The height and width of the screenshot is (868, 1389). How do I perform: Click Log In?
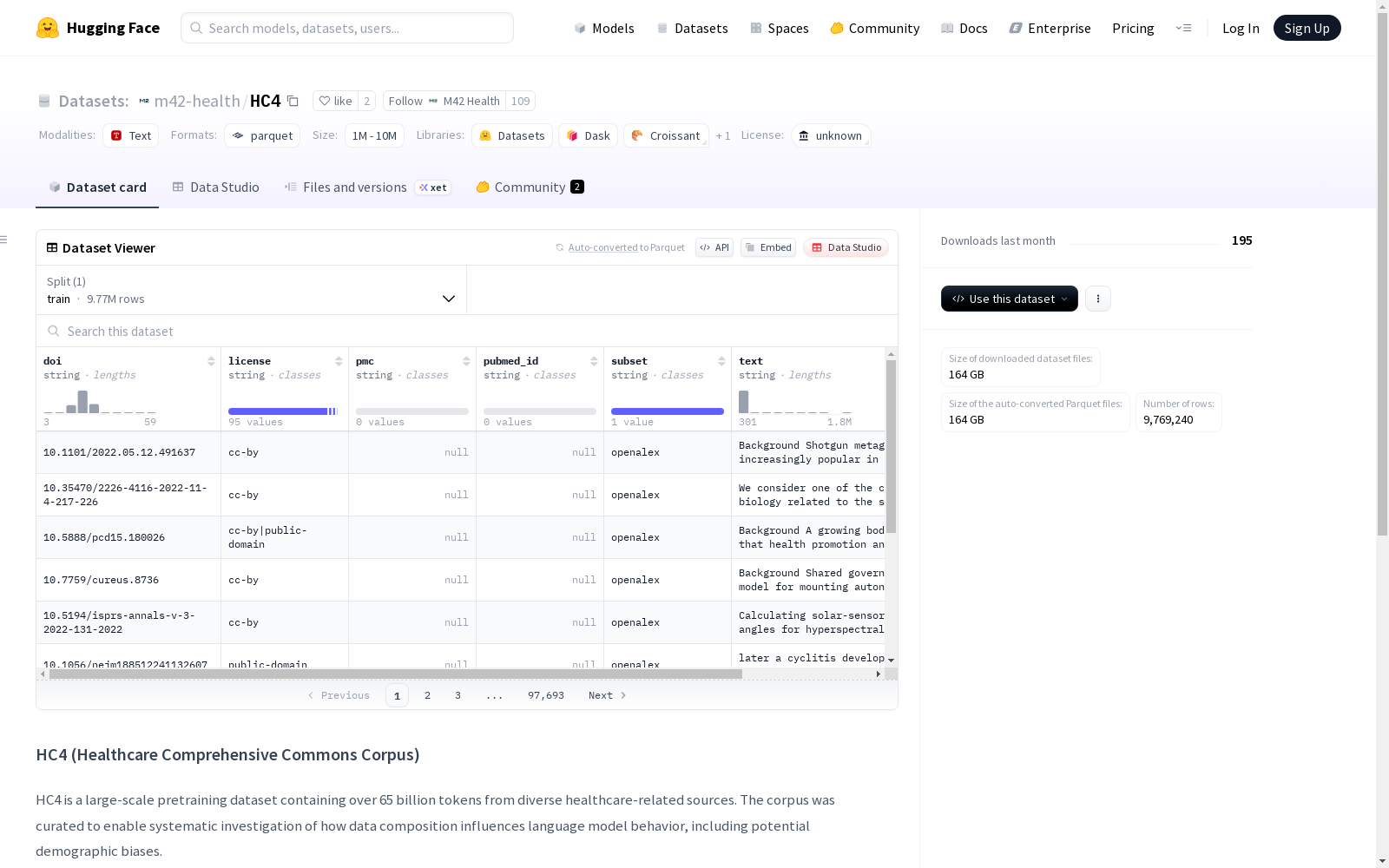pyautogui.click(x=1241, y=28)
